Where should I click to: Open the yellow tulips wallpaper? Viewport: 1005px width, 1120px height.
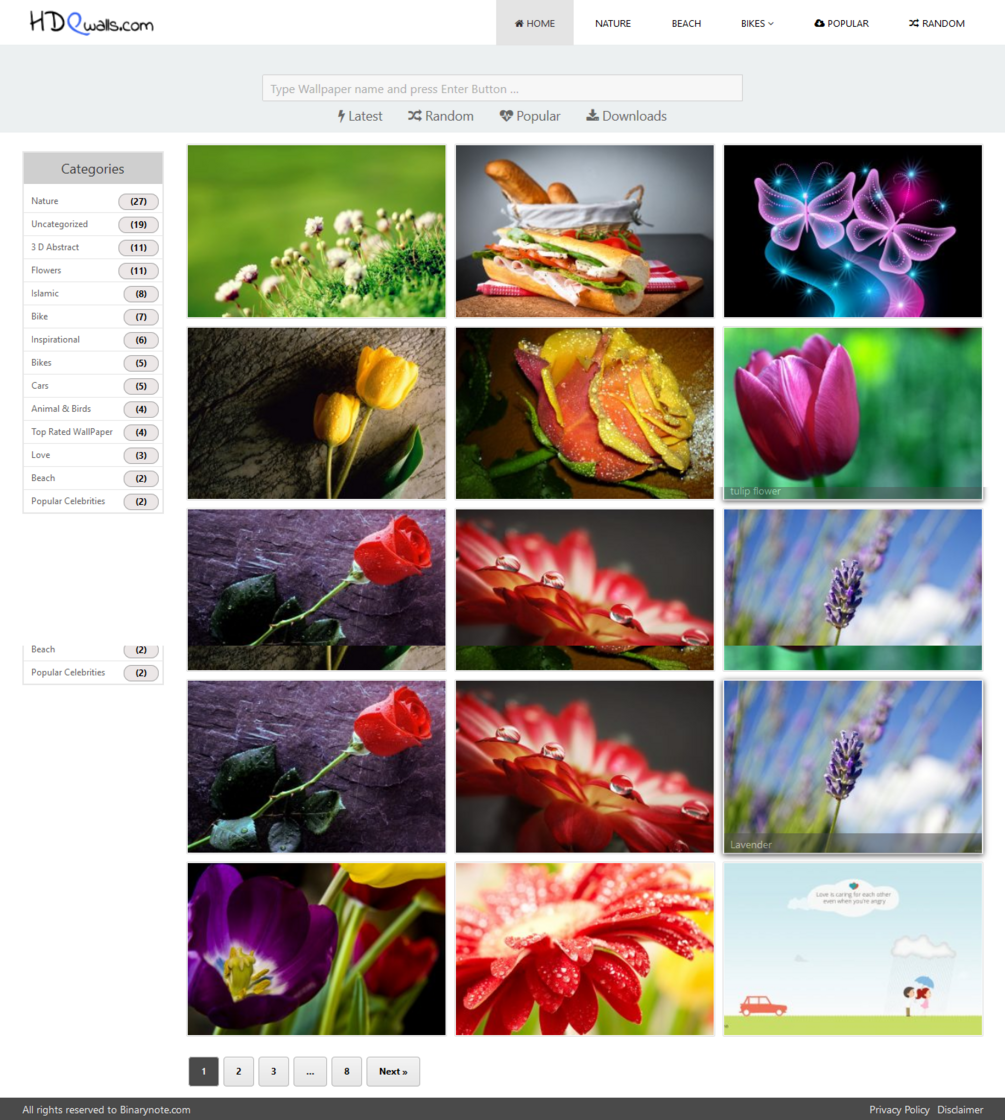pyautogui.click(x=316, y=413)
